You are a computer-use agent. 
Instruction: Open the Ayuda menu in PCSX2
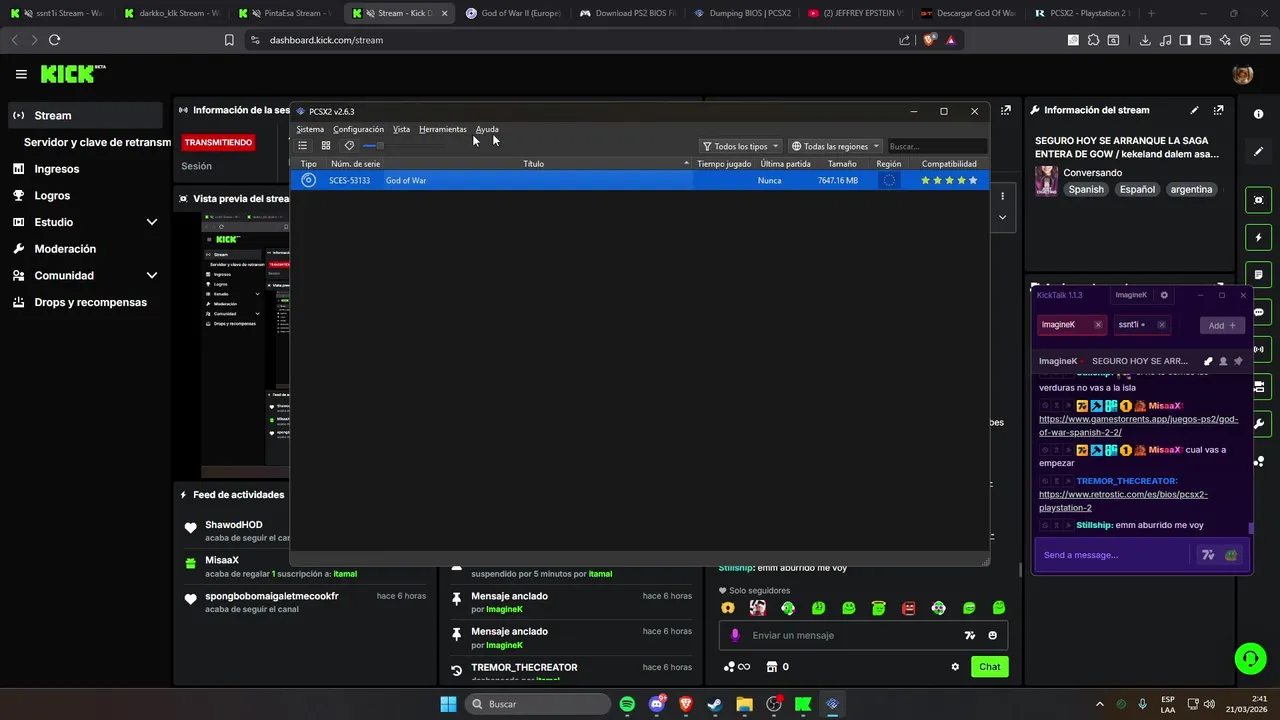click(x=487, y=129)
